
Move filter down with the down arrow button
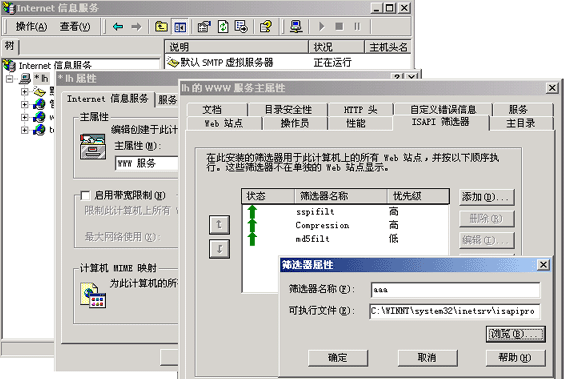219,249
